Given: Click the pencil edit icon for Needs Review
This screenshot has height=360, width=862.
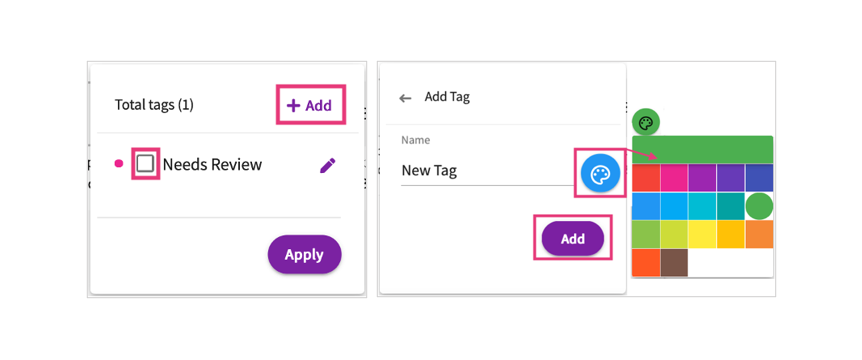Looking at the screenshot, I should (x=328, y=165).
